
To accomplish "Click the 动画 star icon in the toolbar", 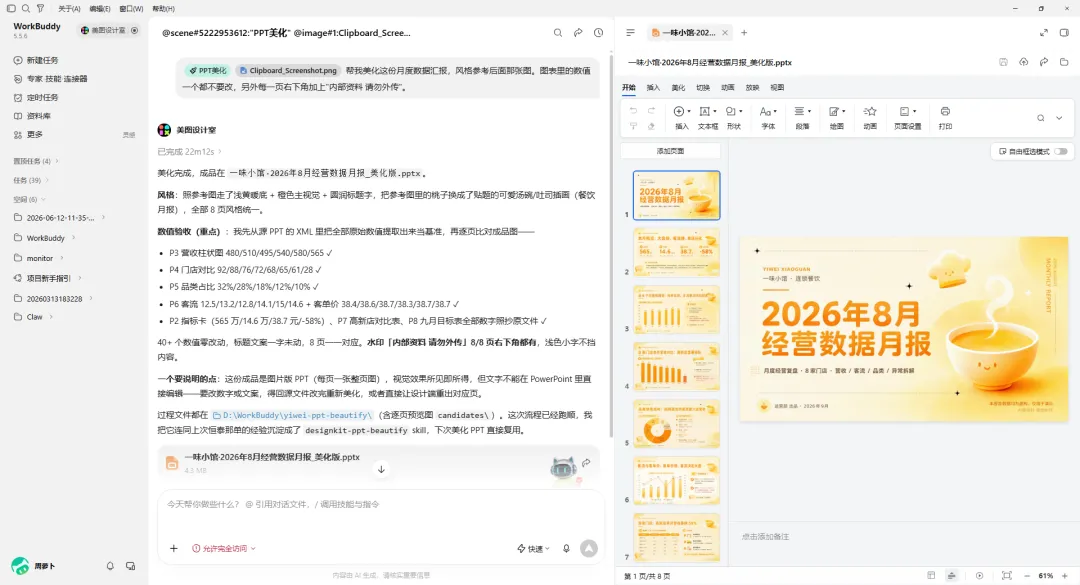I will 870,112.
